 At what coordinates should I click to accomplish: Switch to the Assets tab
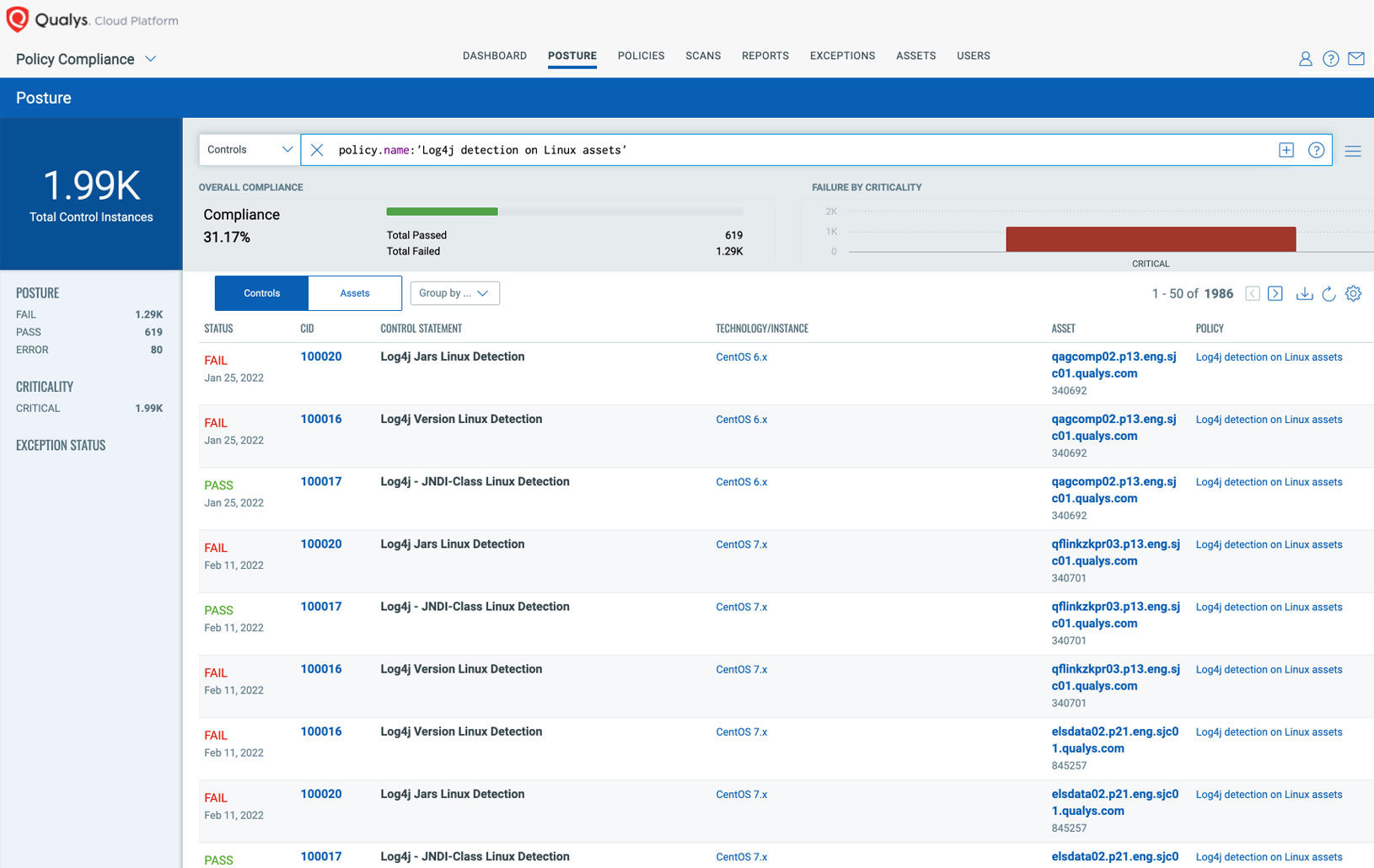tap(354, 292)
